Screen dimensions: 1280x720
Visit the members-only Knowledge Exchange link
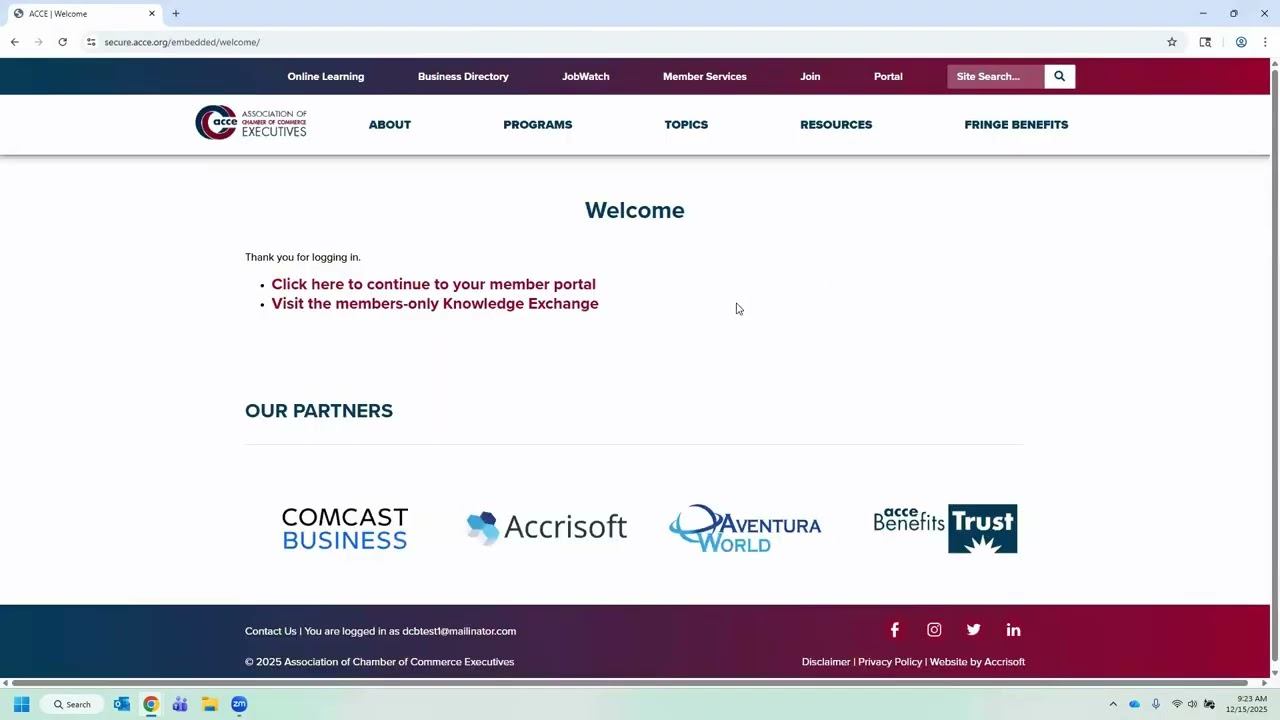435,304
